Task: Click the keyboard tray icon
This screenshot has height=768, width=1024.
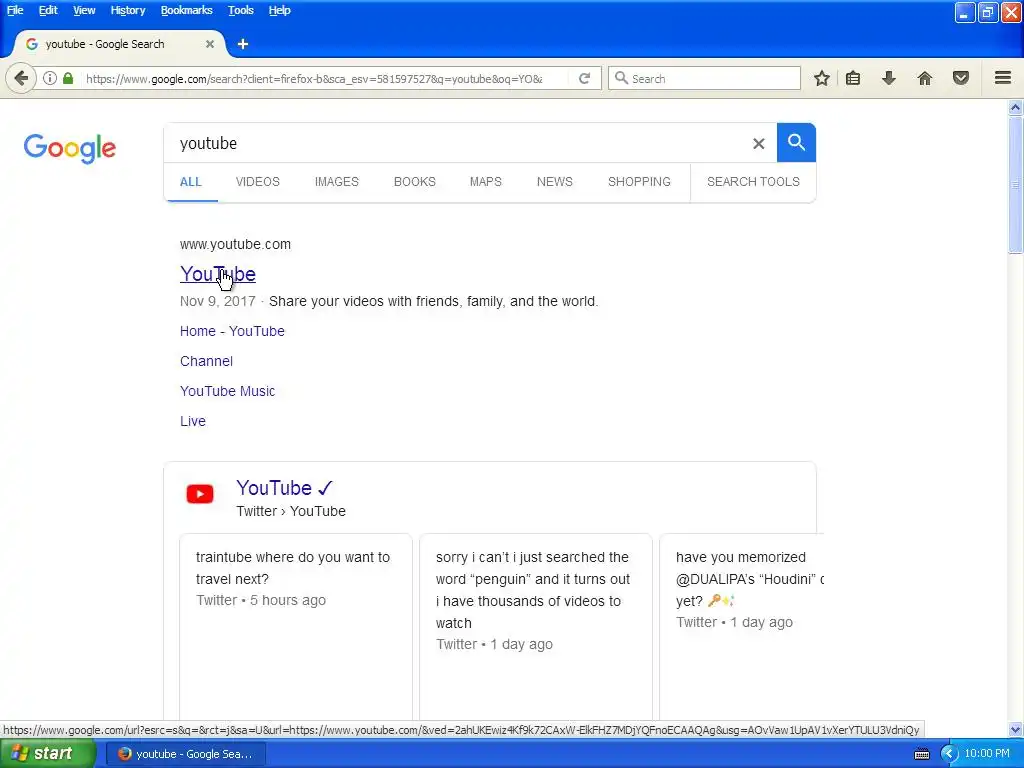Action: coord(921,754)
